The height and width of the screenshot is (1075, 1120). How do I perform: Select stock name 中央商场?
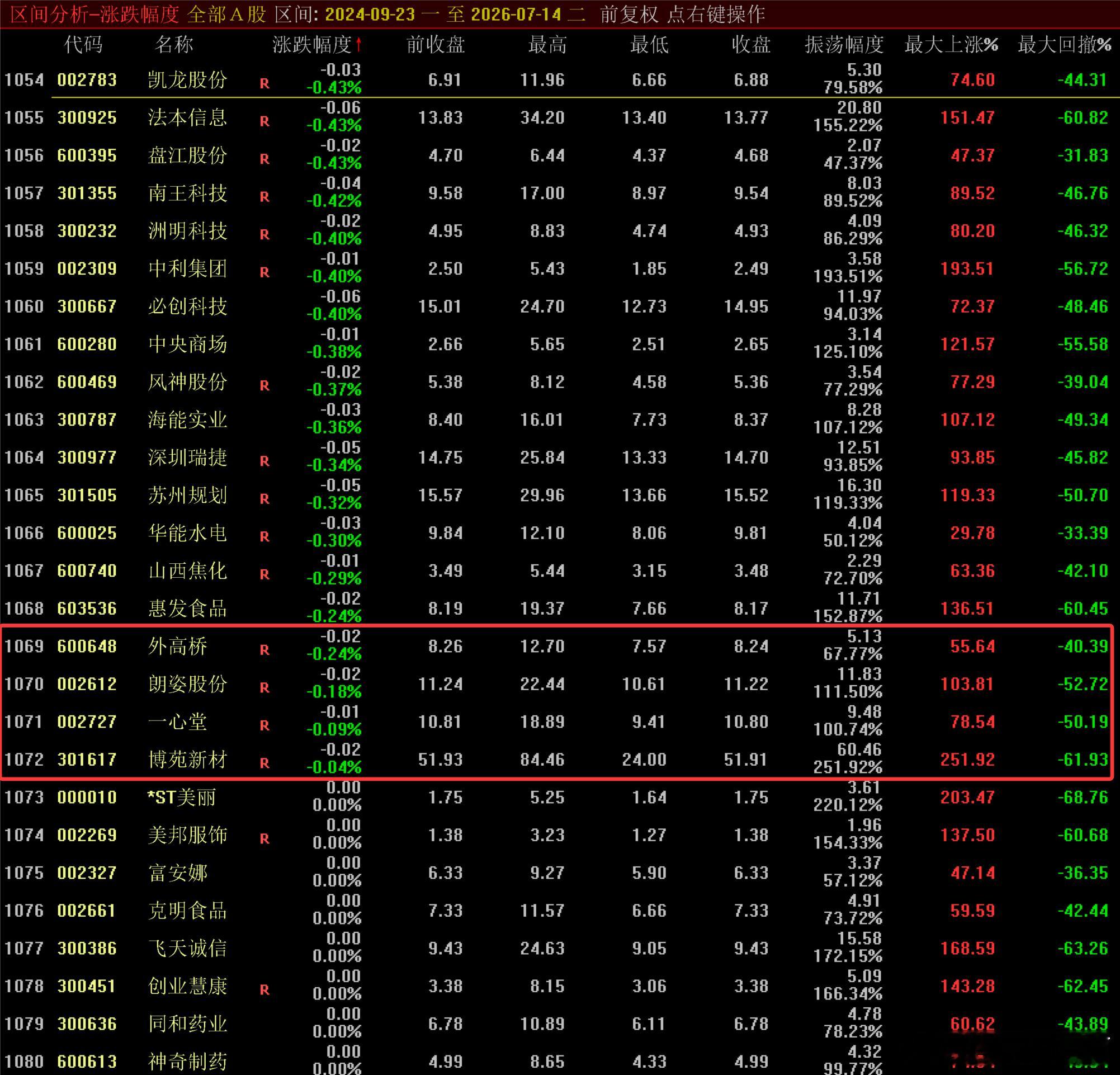187,343
